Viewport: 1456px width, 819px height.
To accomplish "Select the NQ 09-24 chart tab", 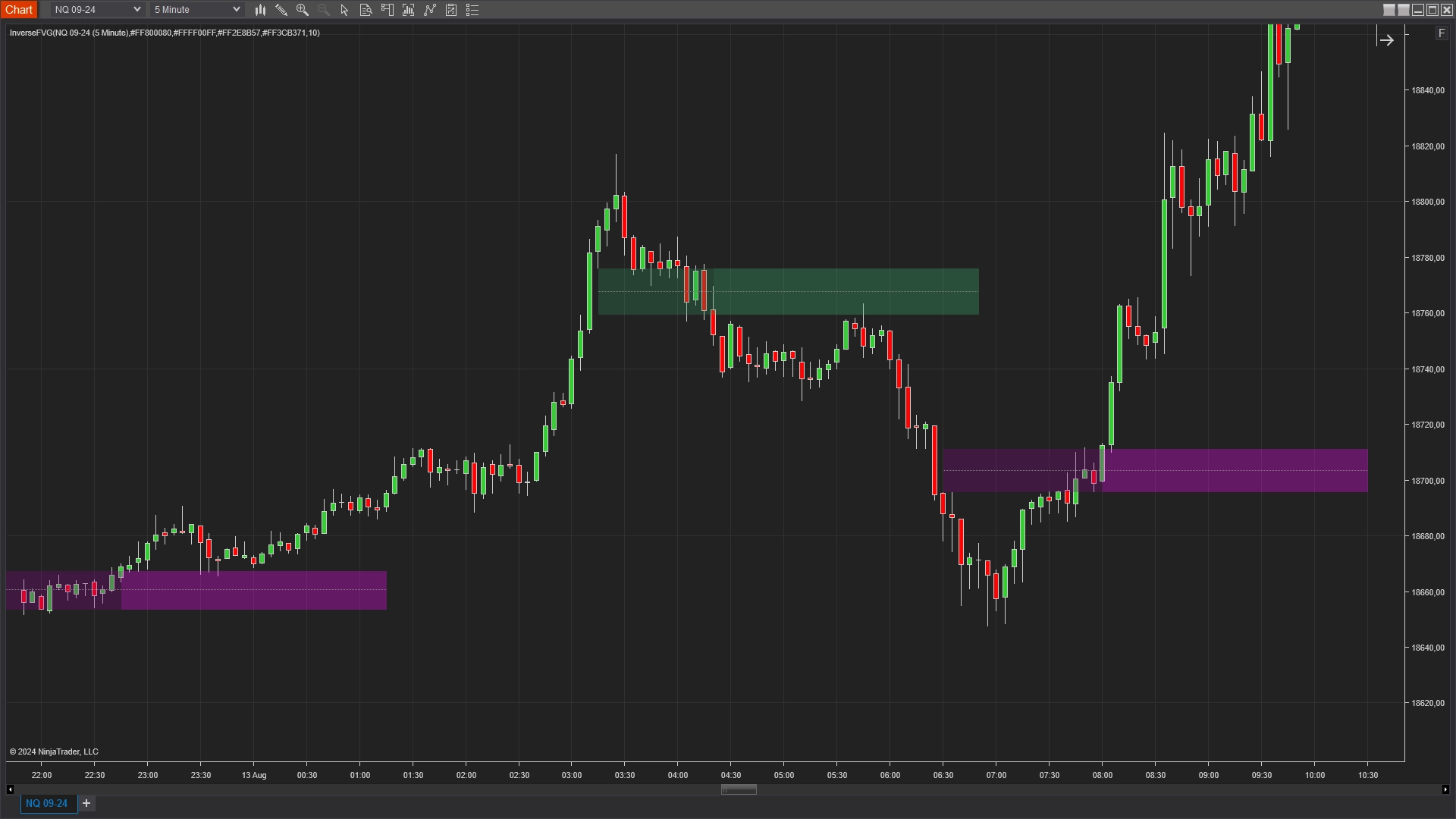I will tap(47, 803).
